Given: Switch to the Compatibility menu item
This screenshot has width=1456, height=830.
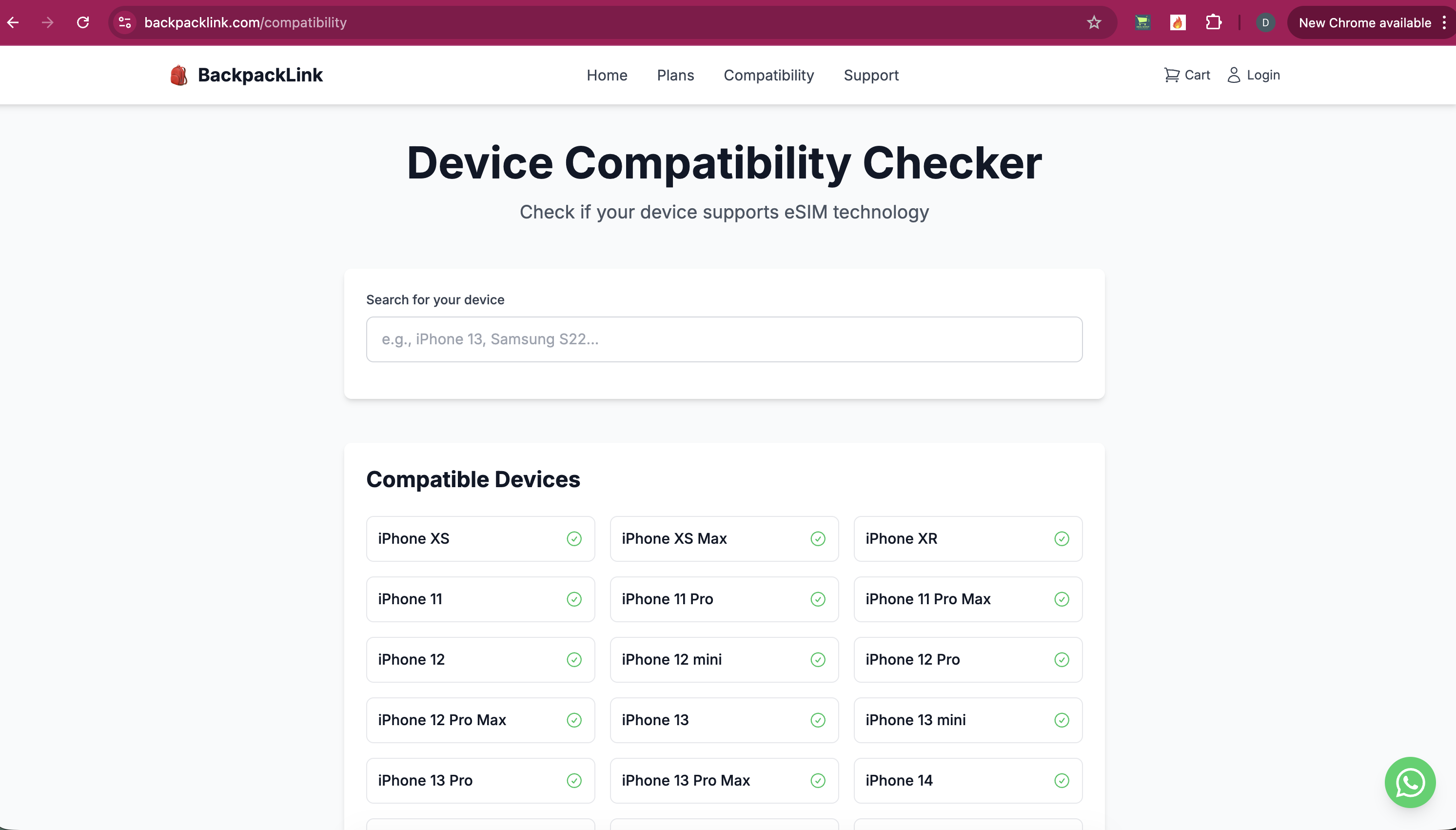Looking at the screenshot, I should click(x=768, y=75).
